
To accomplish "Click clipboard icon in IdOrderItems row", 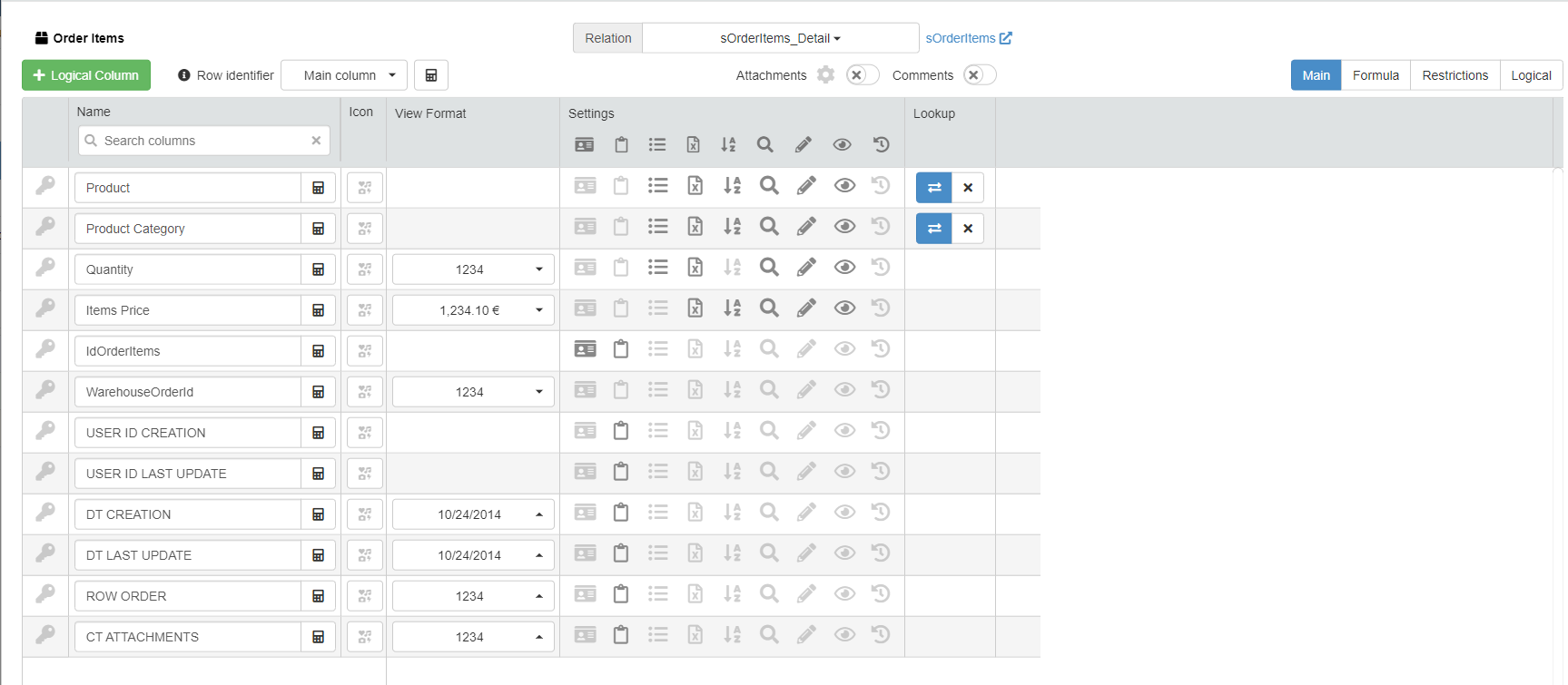I will [621, 349].
